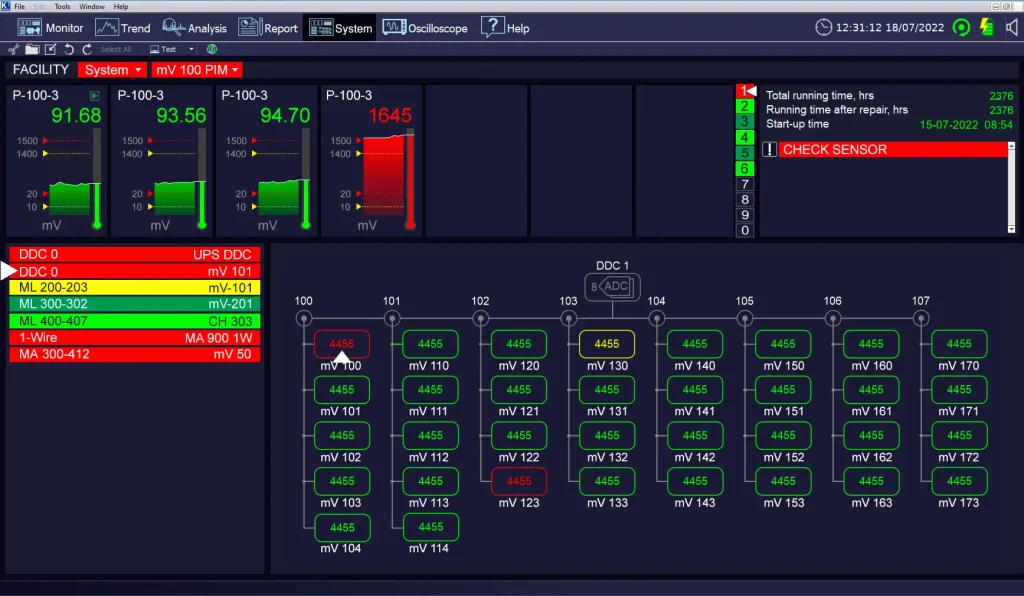This screenshot has height=596, width=1024.
Task: Click the CHECK SENSOR alert
Action: [888, 149]
